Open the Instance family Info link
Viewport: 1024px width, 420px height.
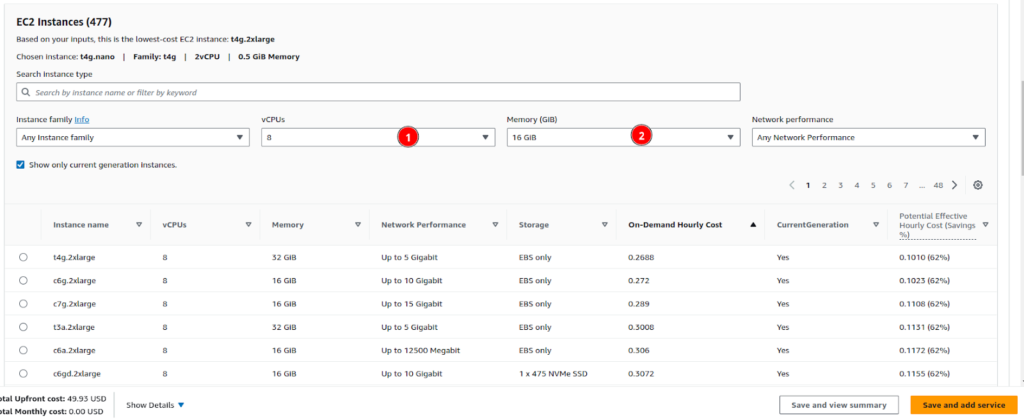coord(82,120)
